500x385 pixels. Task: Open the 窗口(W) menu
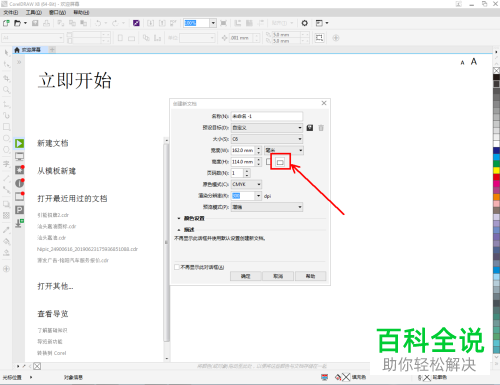coord(57,13)
